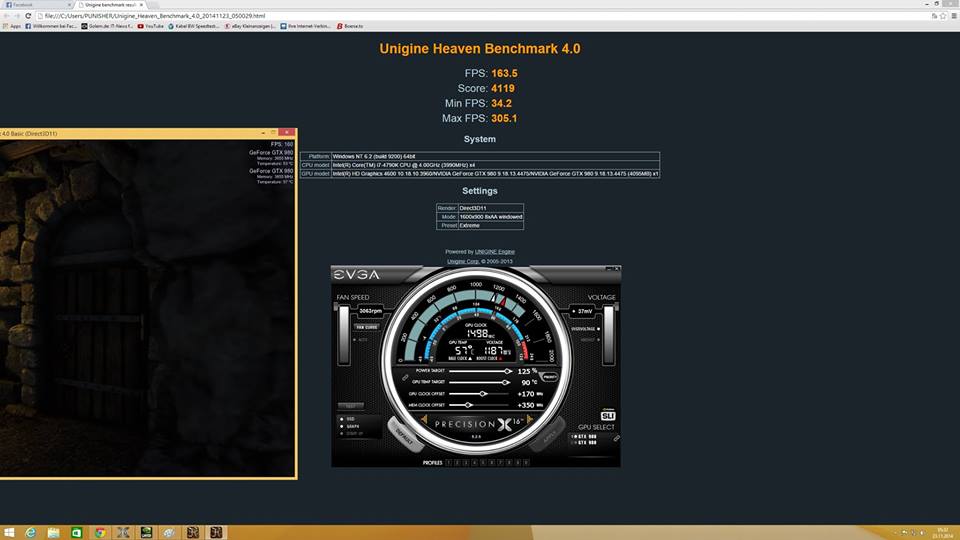Toggle the Overvoltage option

(585, 329)
